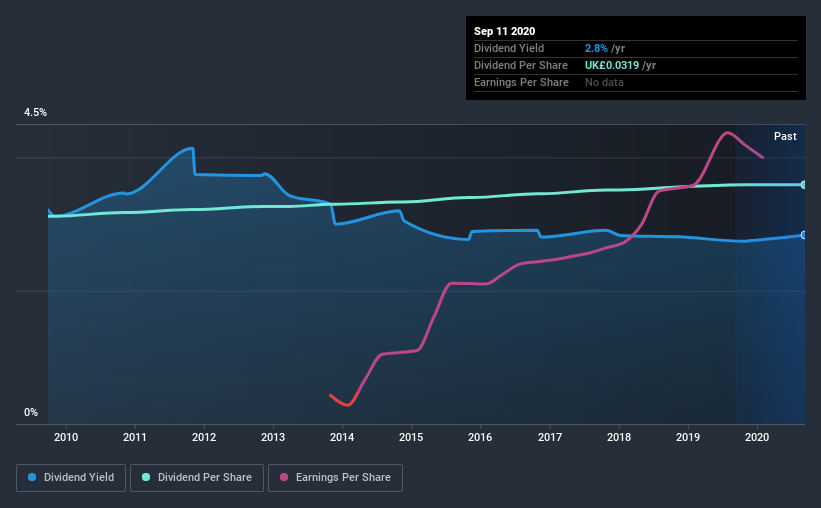Toggle the Dividend Per Share legend button
The image size is (821, 508).
pos(197,478)
